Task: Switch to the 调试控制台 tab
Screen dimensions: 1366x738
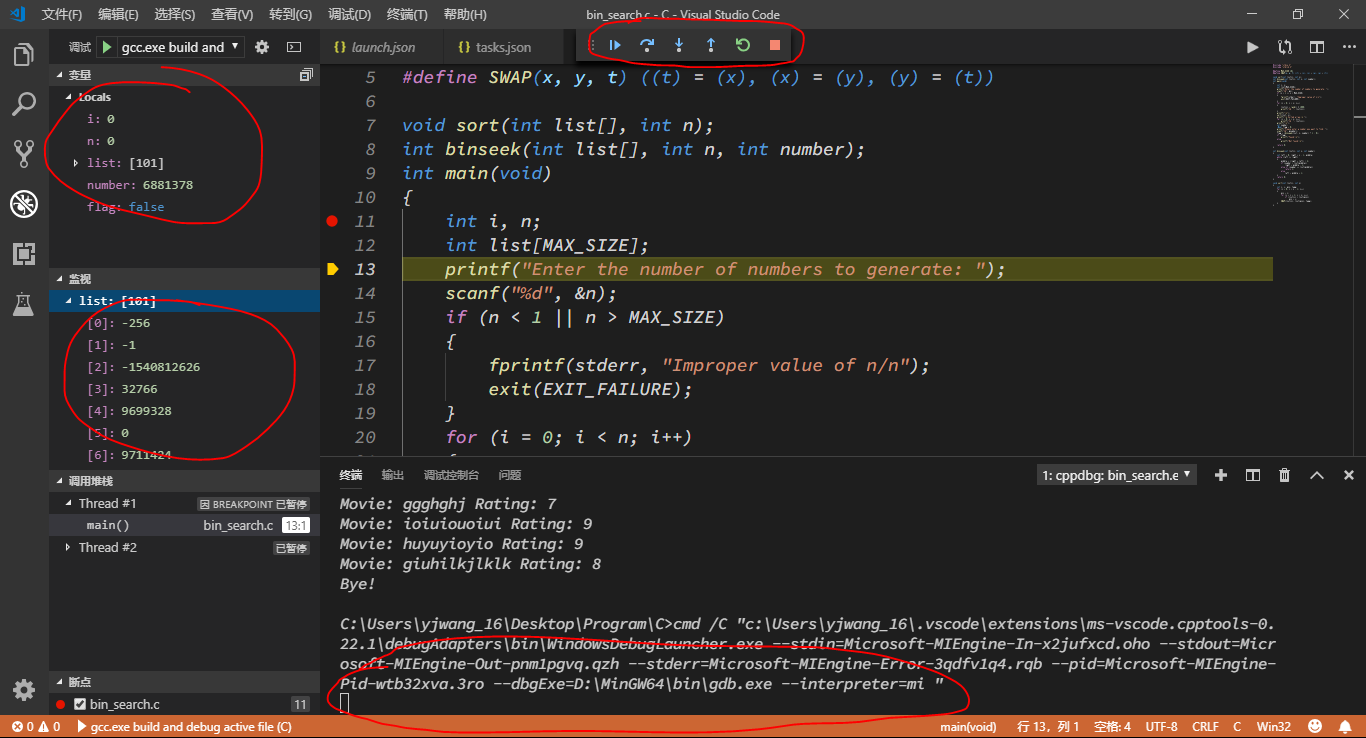Action: 450,475
